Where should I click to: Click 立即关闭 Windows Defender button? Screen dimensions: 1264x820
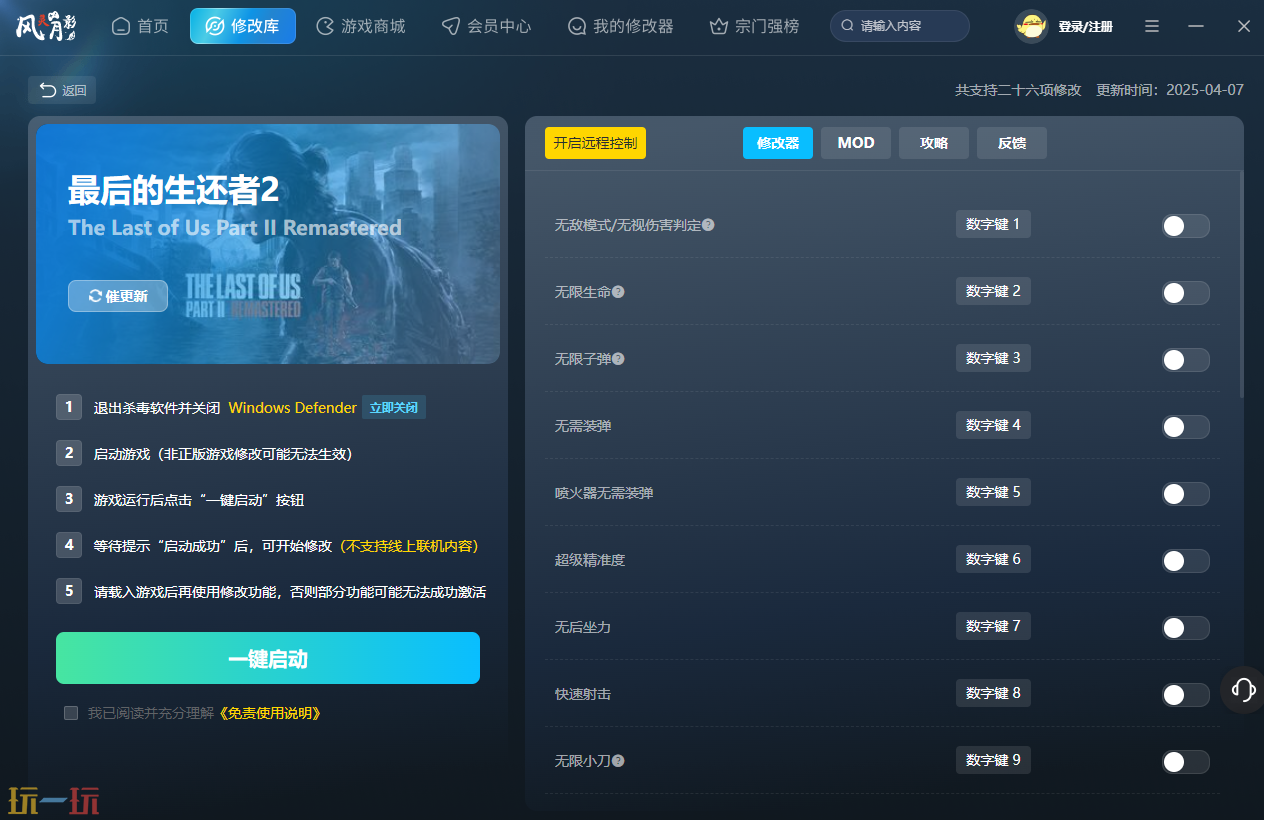click(x=394, y=408)
